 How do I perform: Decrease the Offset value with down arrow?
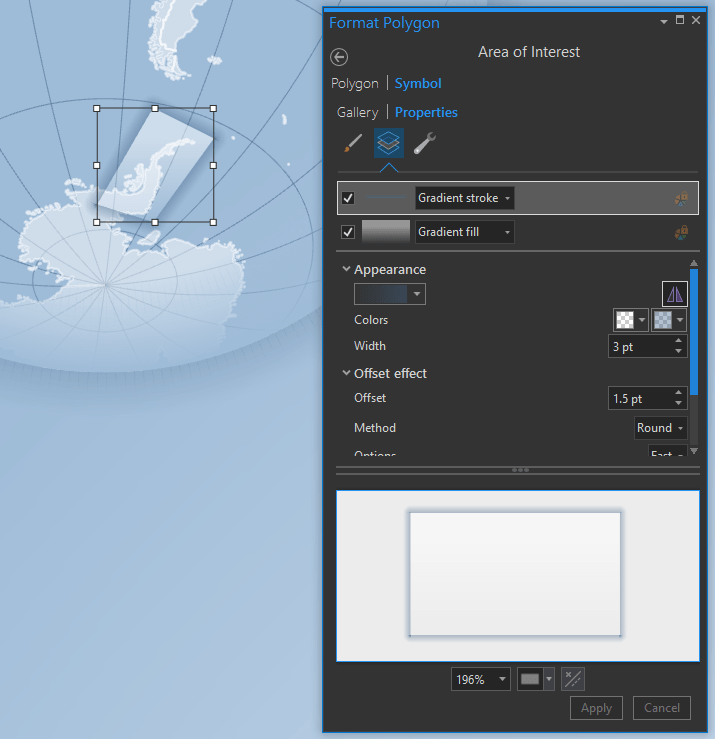[678, 403]
